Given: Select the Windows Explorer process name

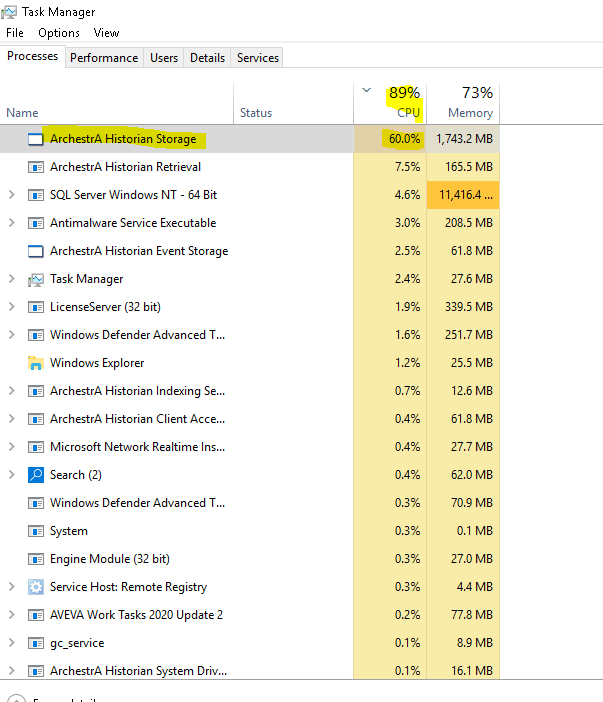Looking at the screenshot, I should click(x=97, y=363).
